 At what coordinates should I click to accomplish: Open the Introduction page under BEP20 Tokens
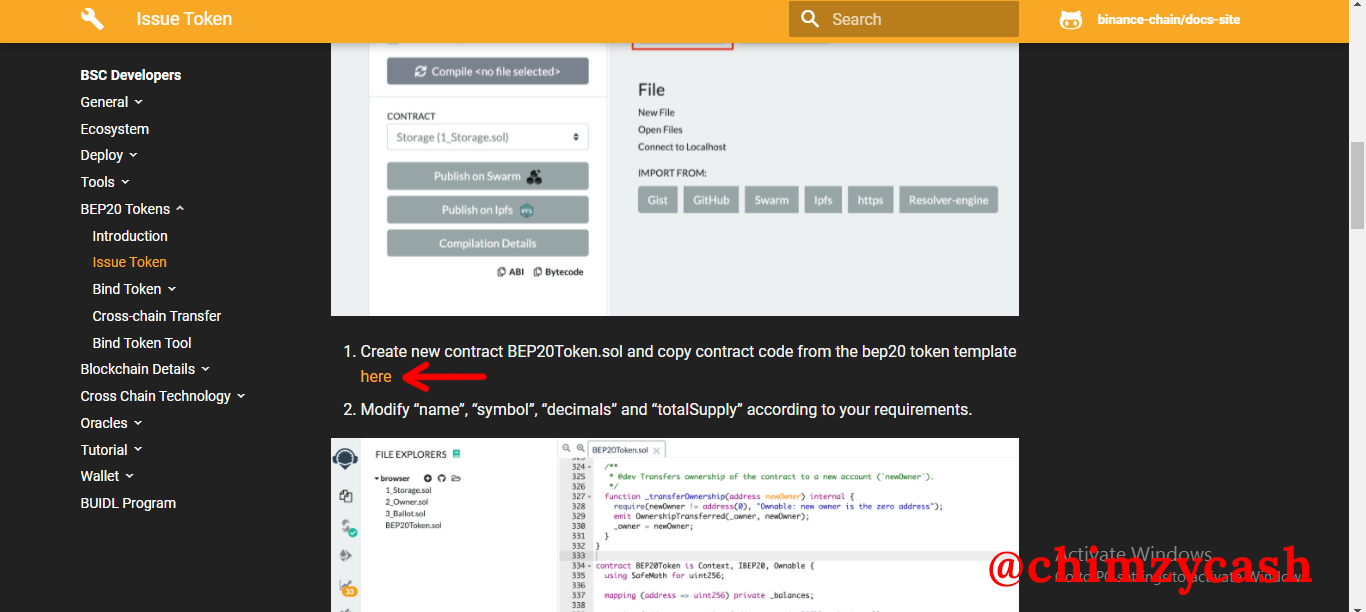130,236
